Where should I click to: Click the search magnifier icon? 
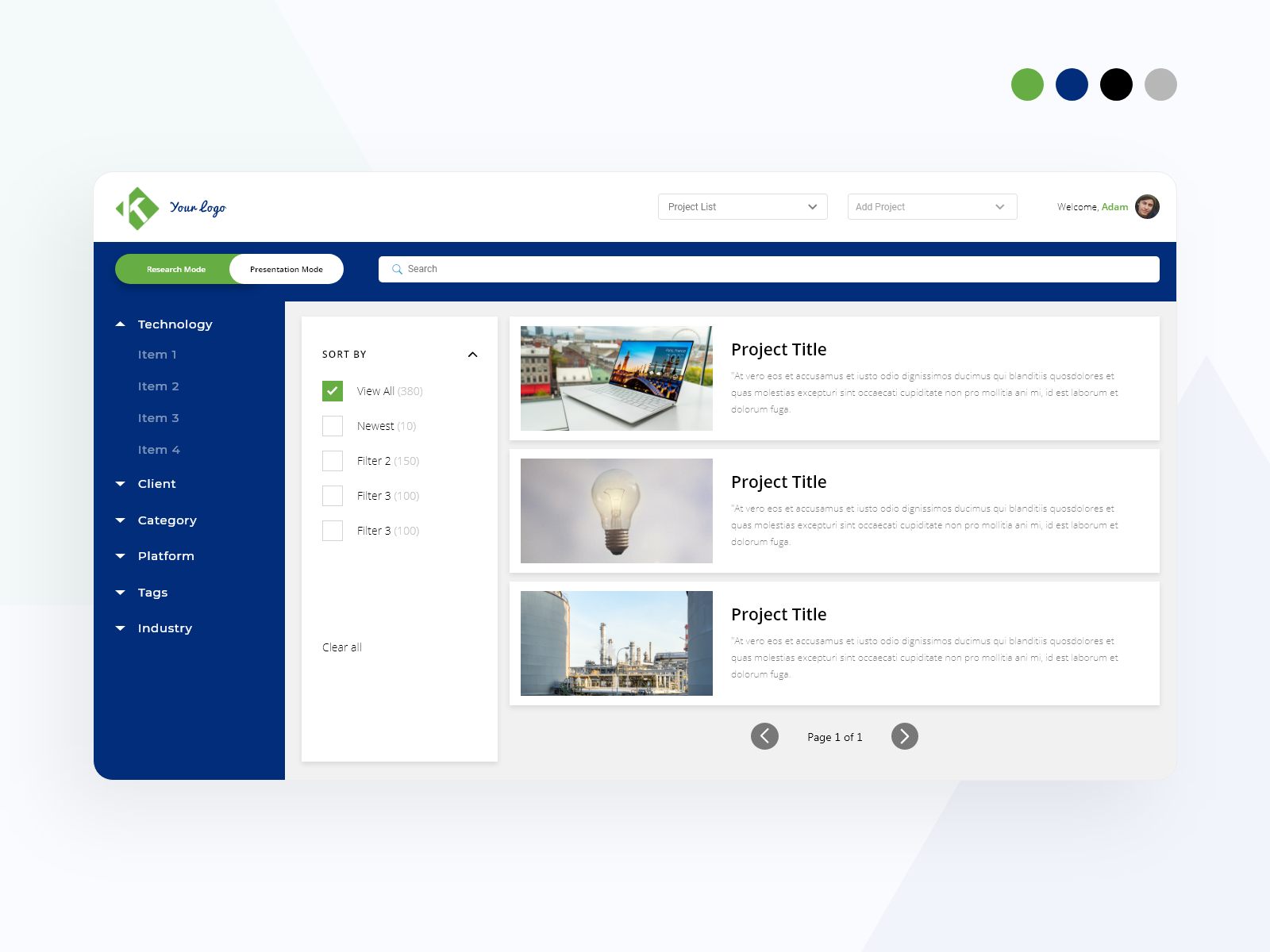tap(397, 269)
